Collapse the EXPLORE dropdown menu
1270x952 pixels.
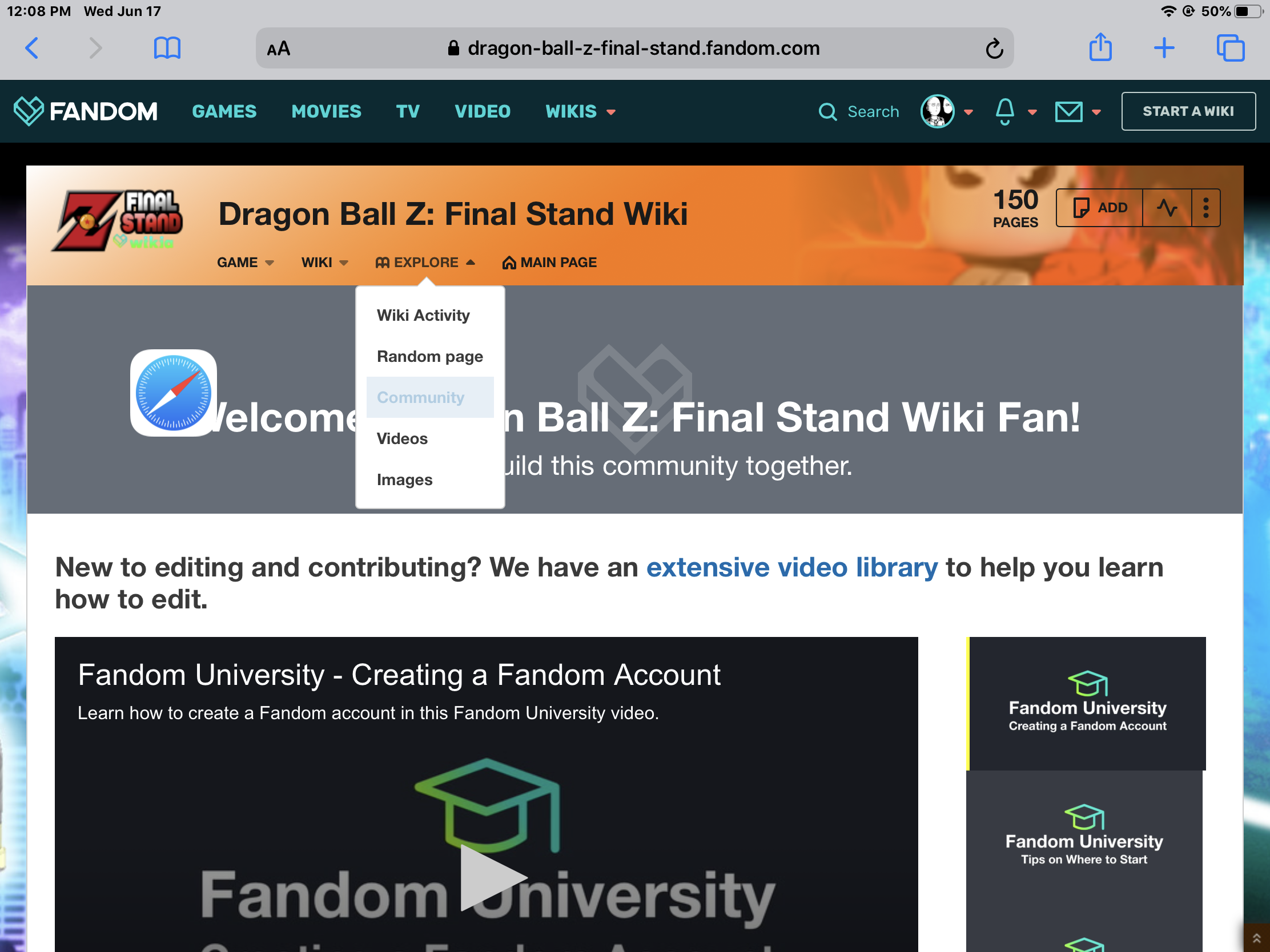tap(424, 262)
